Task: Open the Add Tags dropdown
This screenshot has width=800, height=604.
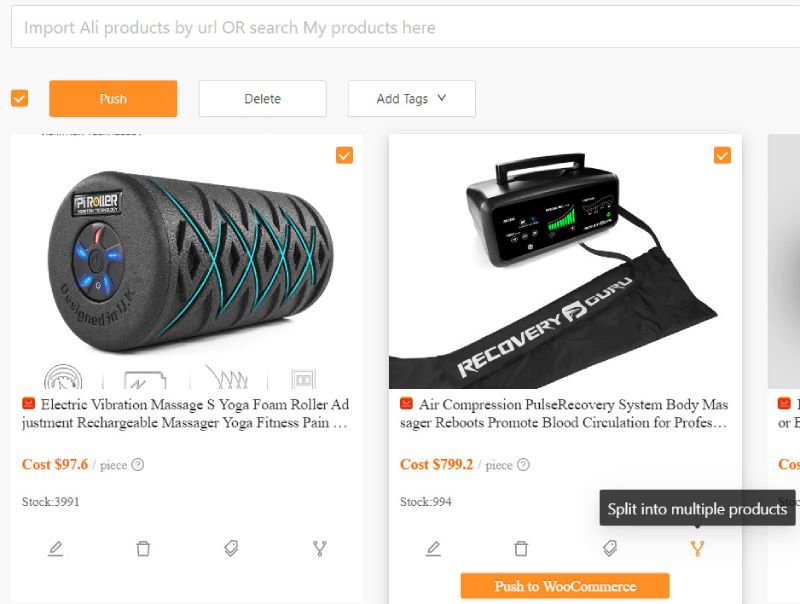Action: [411, 98]
